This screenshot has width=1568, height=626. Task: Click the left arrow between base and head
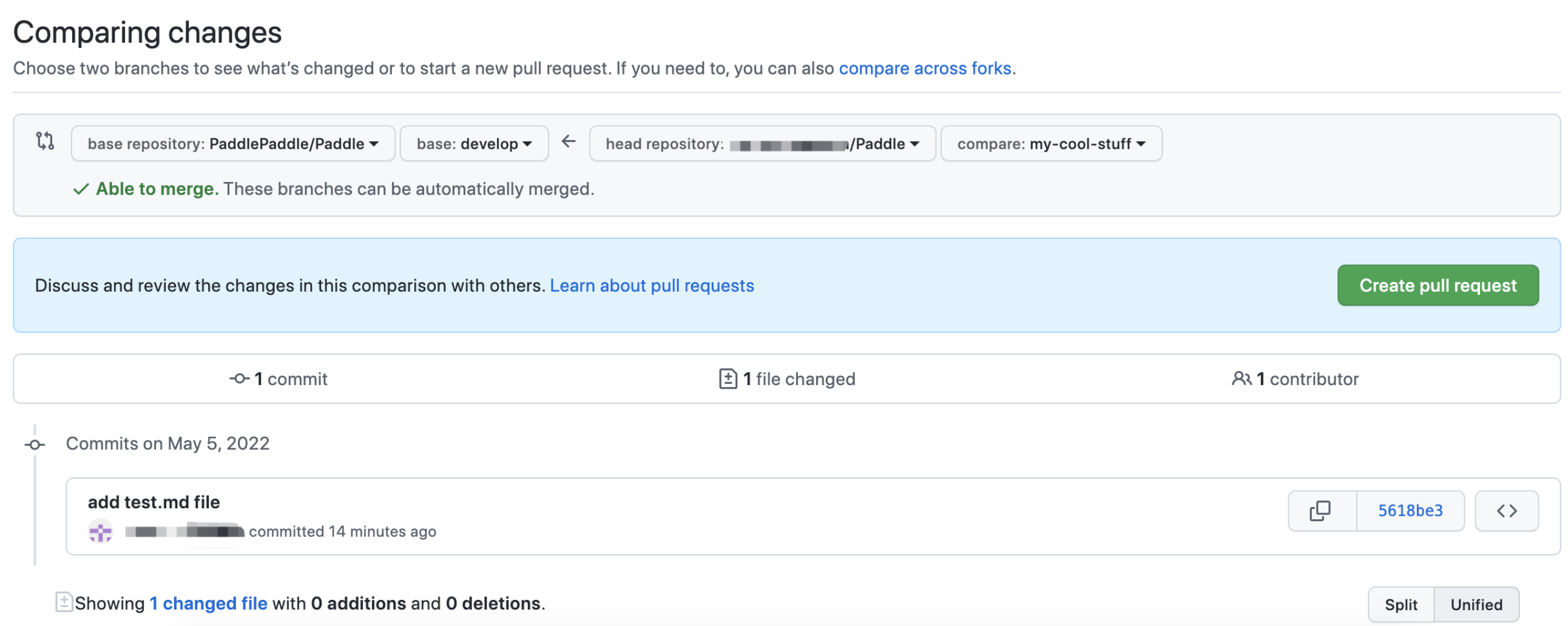[568, 142]
